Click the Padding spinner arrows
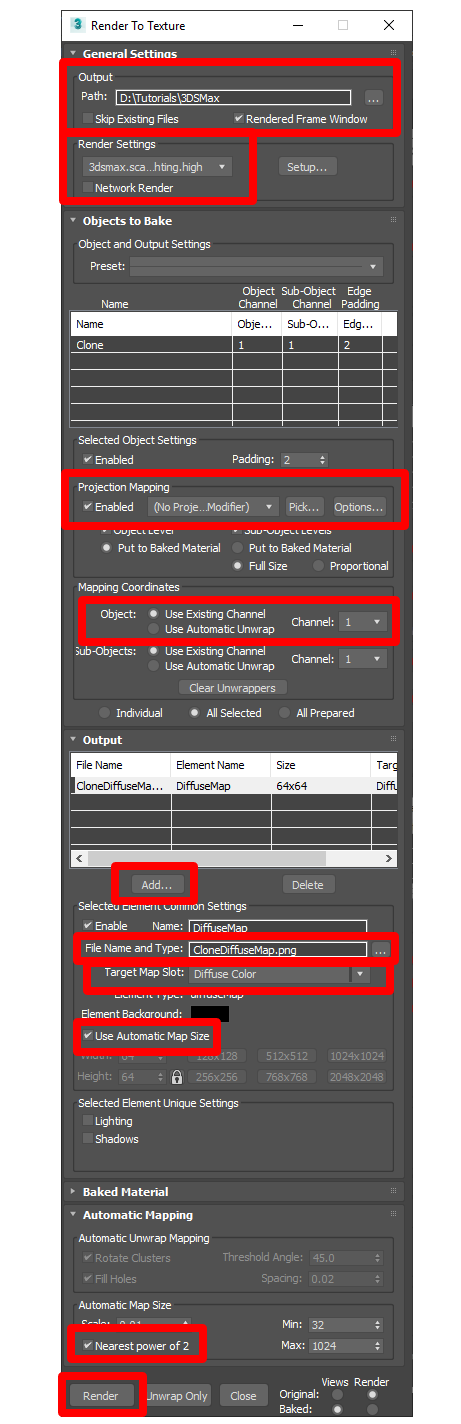 321,460
